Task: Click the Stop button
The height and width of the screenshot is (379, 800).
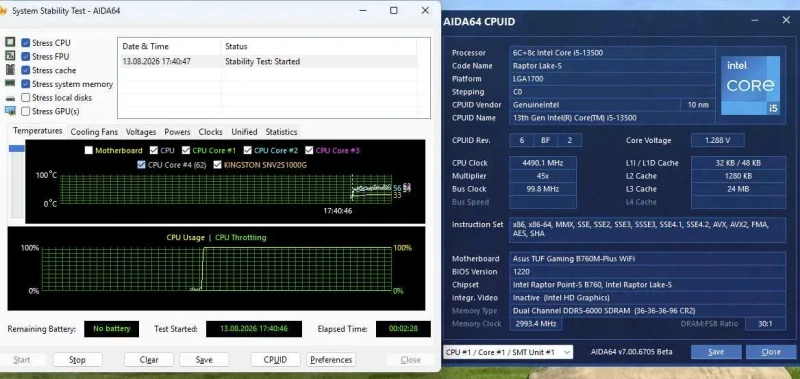Action: (x=77, y=360)
